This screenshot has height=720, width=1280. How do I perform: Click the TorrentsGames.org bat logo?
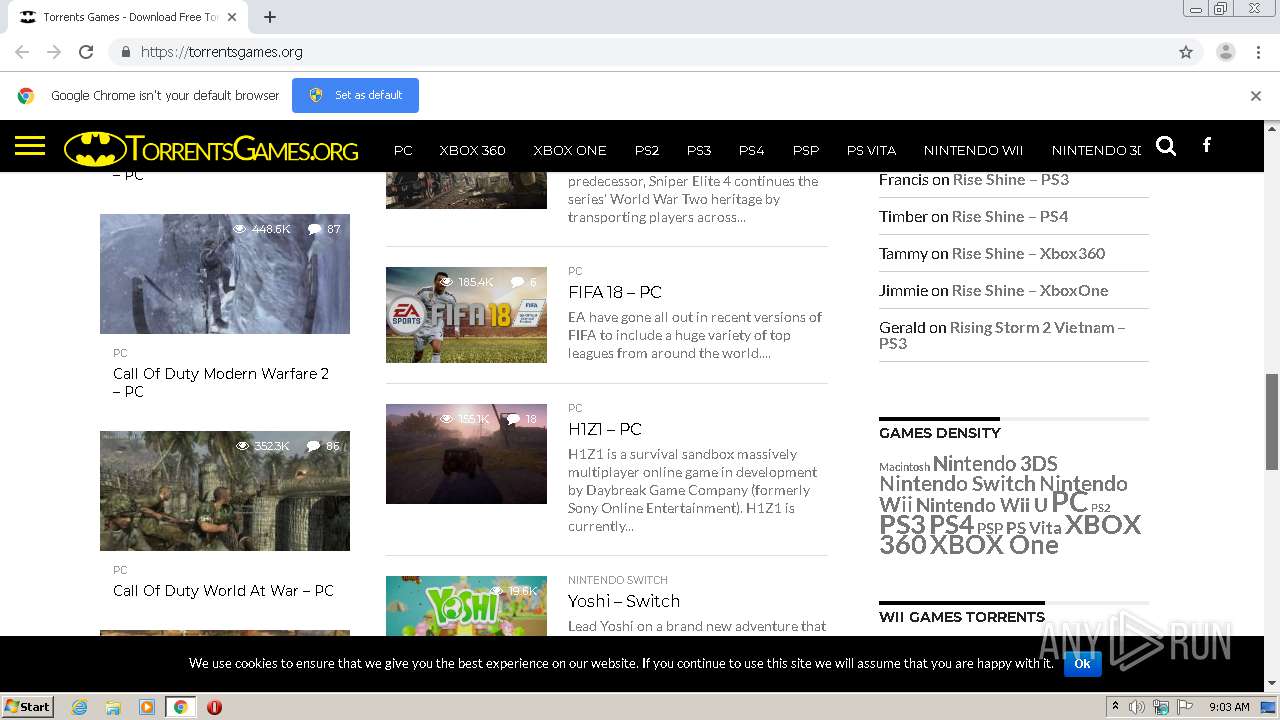click(211, 149)
